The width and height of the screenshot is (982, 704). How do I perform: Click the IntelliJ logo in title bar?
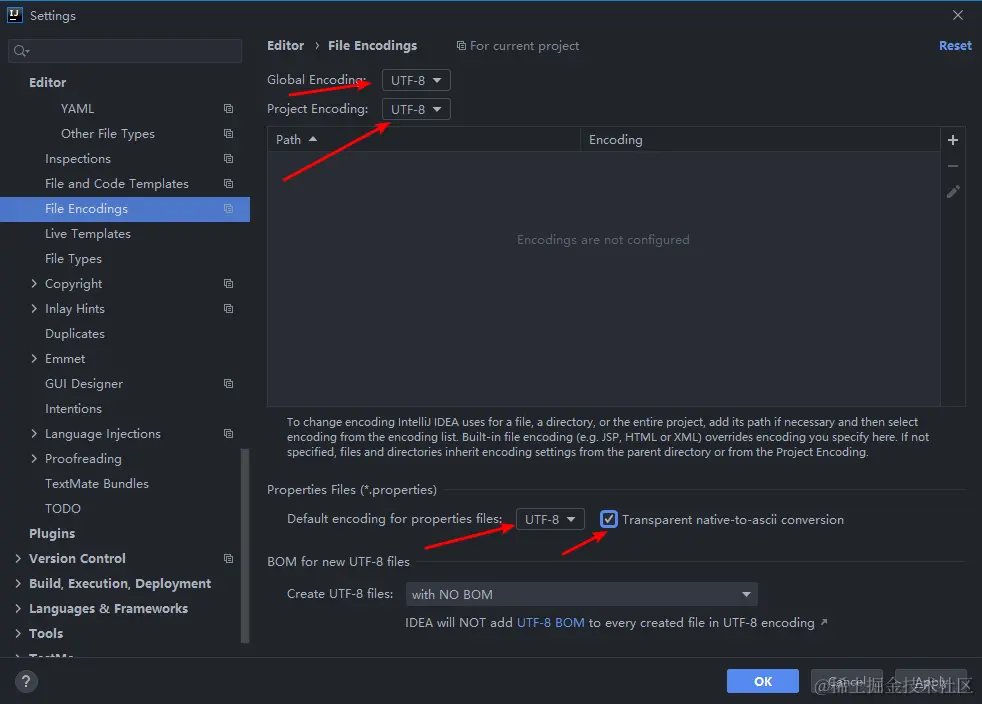point(14,15)
